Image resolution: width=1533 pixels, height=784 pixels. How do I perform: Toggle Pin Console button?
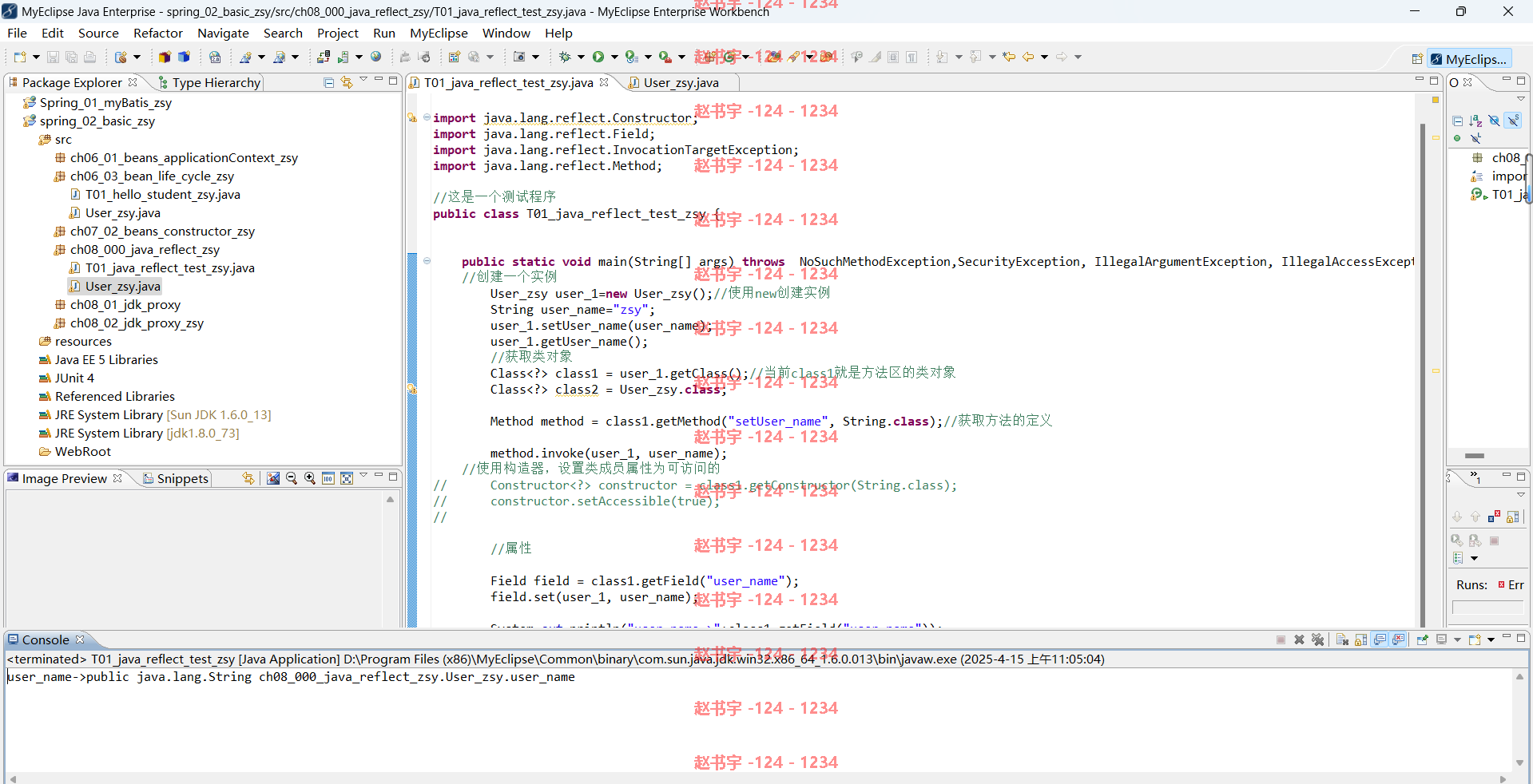pyautogui.click(x=1422, y=639)
